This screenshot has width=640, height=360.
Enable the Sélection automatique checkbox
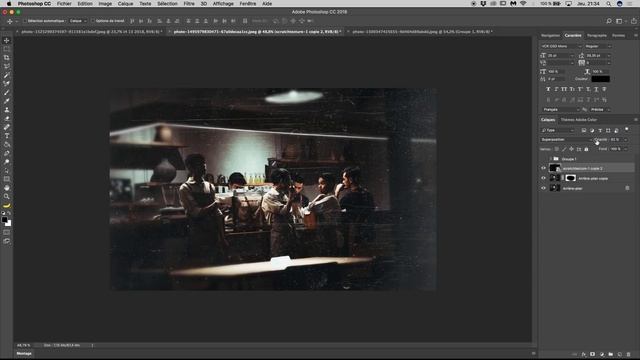pos(24,21)
